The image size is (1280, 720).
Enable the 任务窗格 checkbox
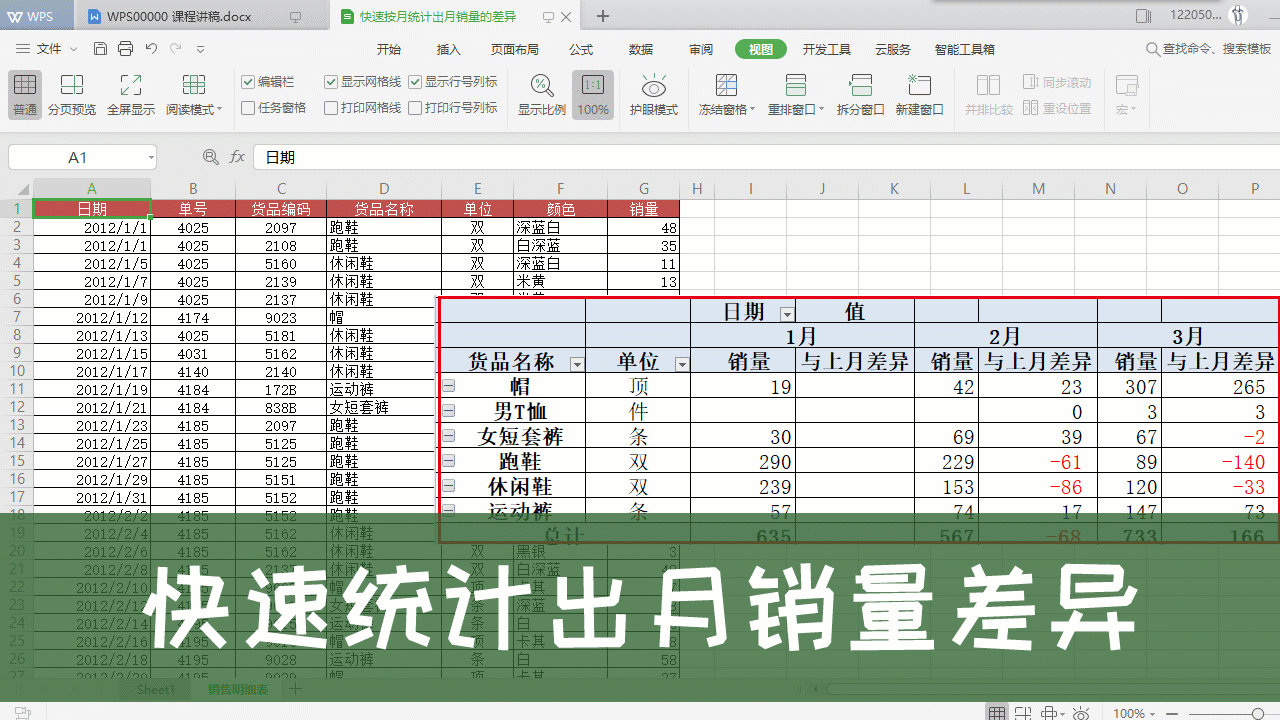coord(248,108)
